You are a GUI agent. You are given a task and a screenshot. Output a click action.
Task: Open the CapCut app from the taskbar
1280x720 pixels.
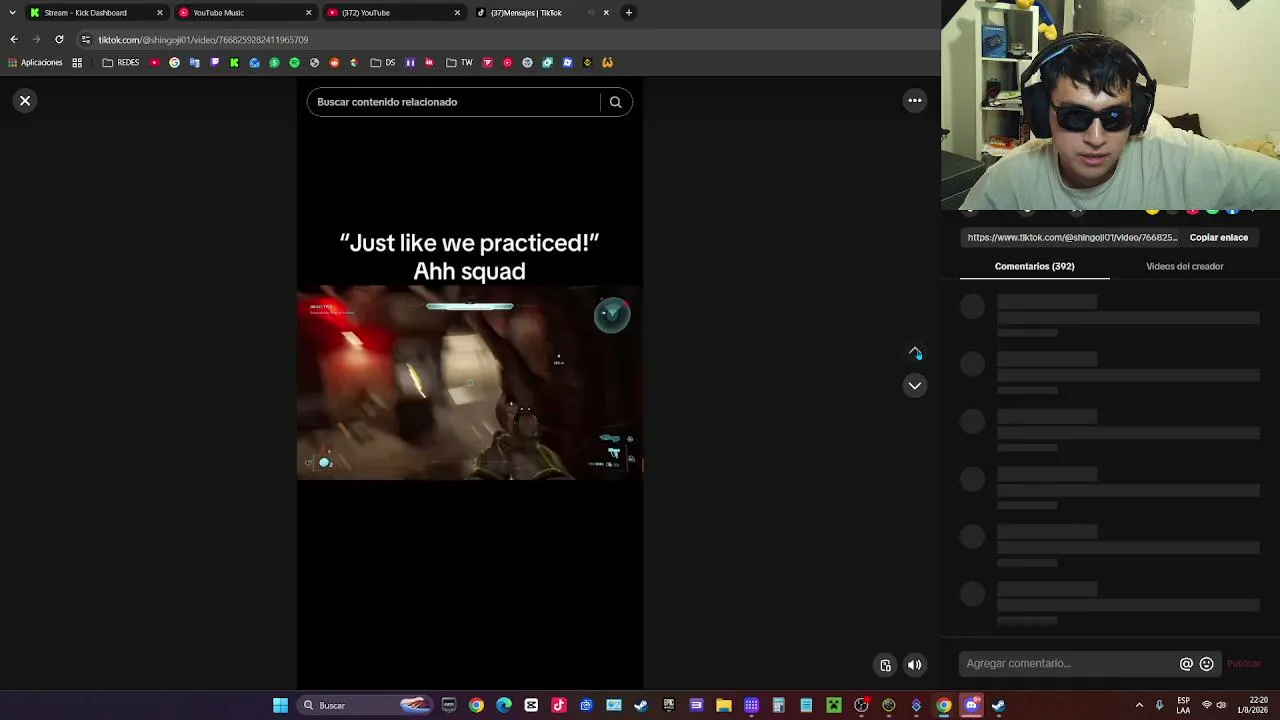531,706
